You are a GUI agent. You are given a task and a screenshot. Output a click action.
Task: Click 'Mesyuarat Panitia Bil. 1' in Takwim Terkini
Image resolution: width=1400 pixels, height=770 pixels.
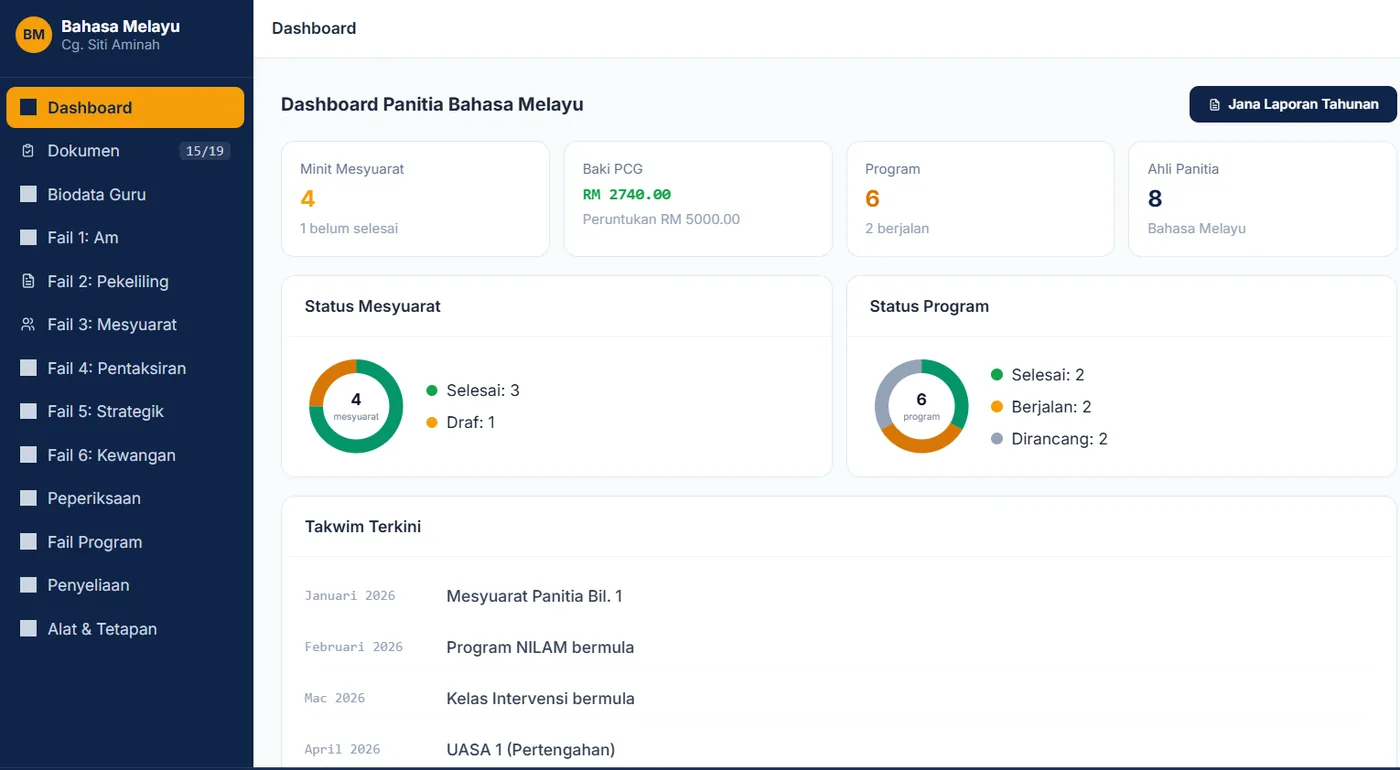535,596
